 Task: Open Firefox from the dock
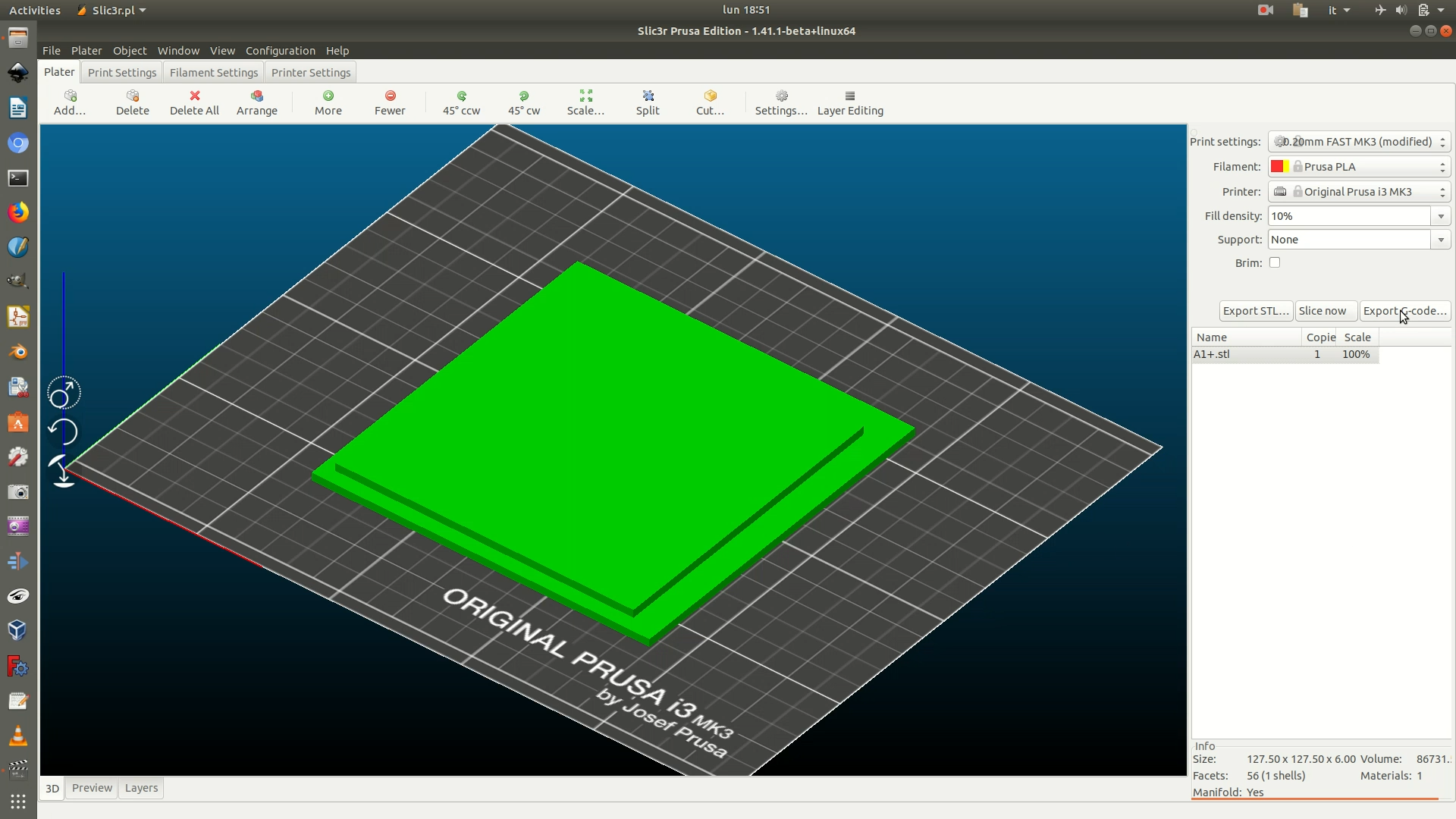[18, 212]
